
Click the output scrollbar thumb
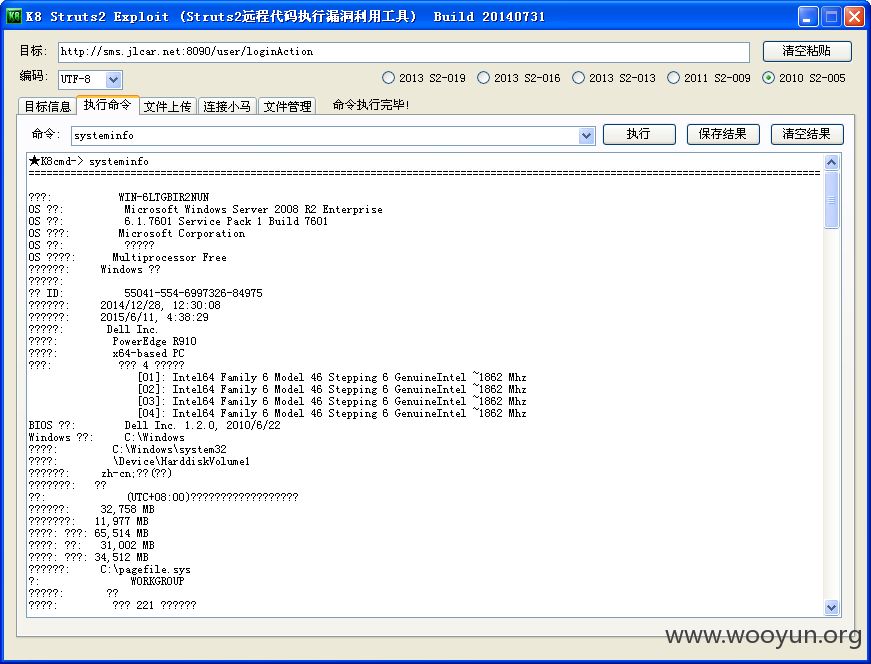pos(832,200)
